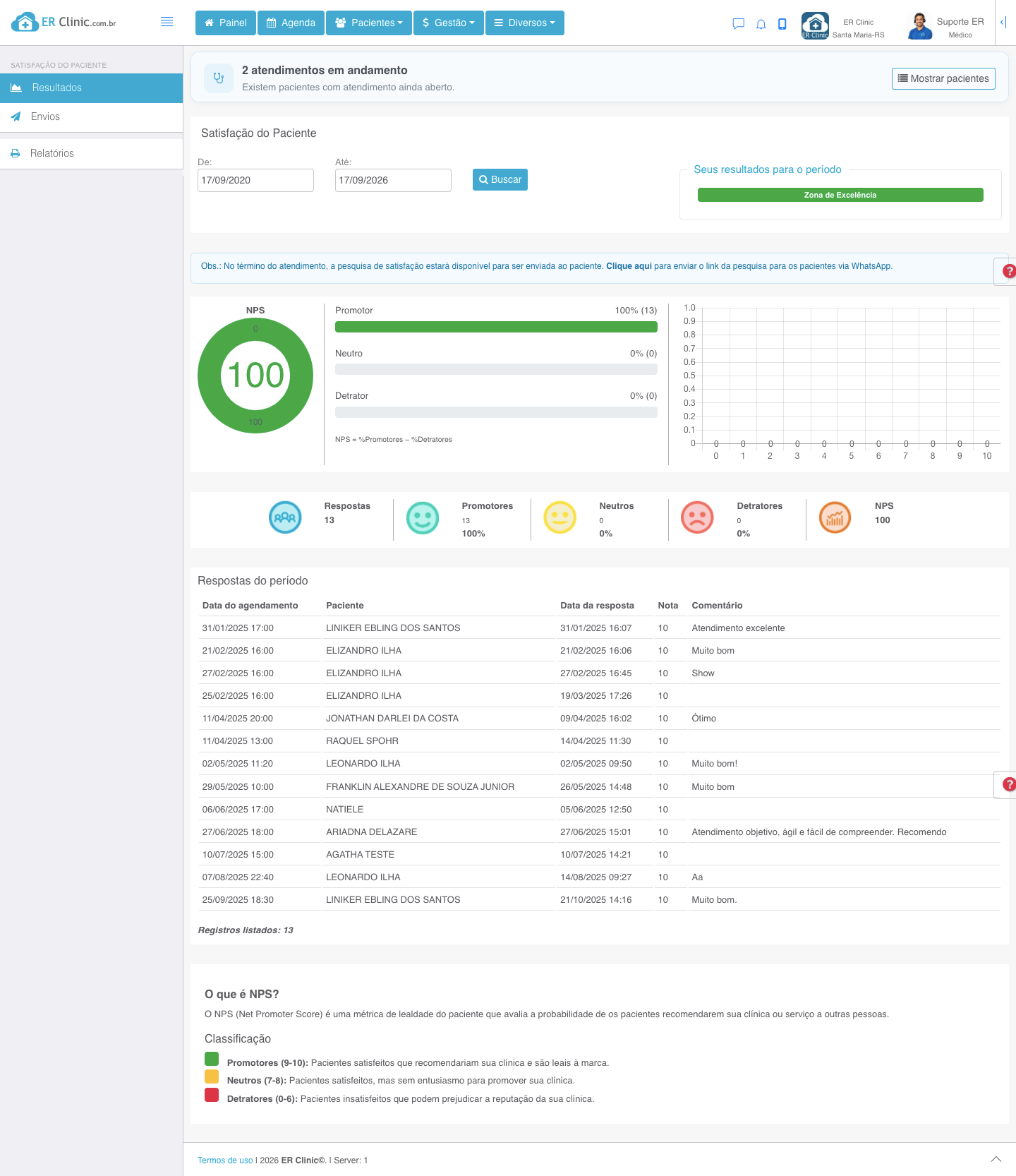This screenshot has height=1176, width=1016.
Task: Focus the Até end date field
Action: pyautogui.click(x=393, y=180)
